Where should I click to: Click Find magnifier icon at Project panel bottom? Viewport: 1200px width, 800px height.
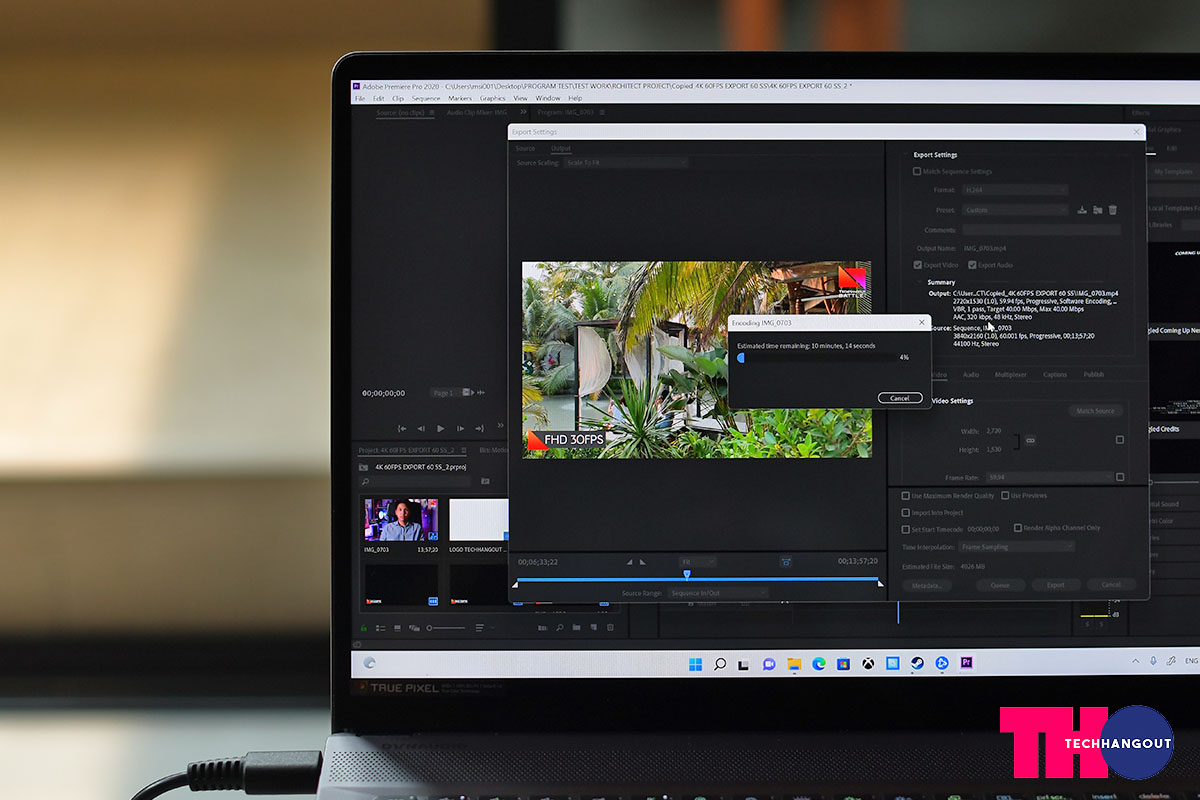[x=560, y=628]
